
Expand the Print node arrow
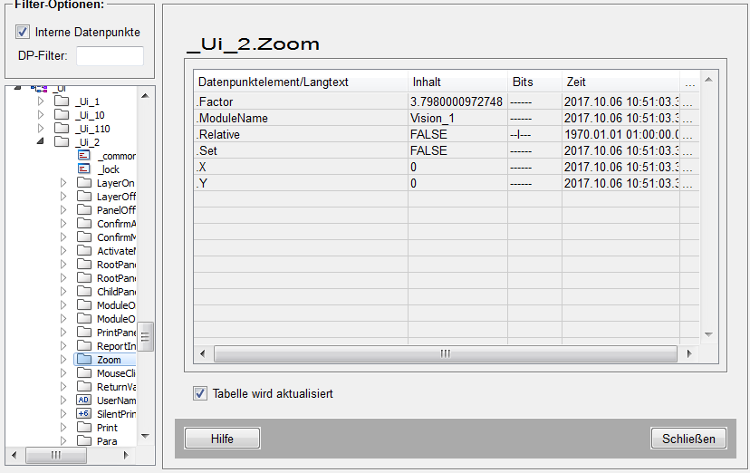pyautogui.click(x=64, y=427)
